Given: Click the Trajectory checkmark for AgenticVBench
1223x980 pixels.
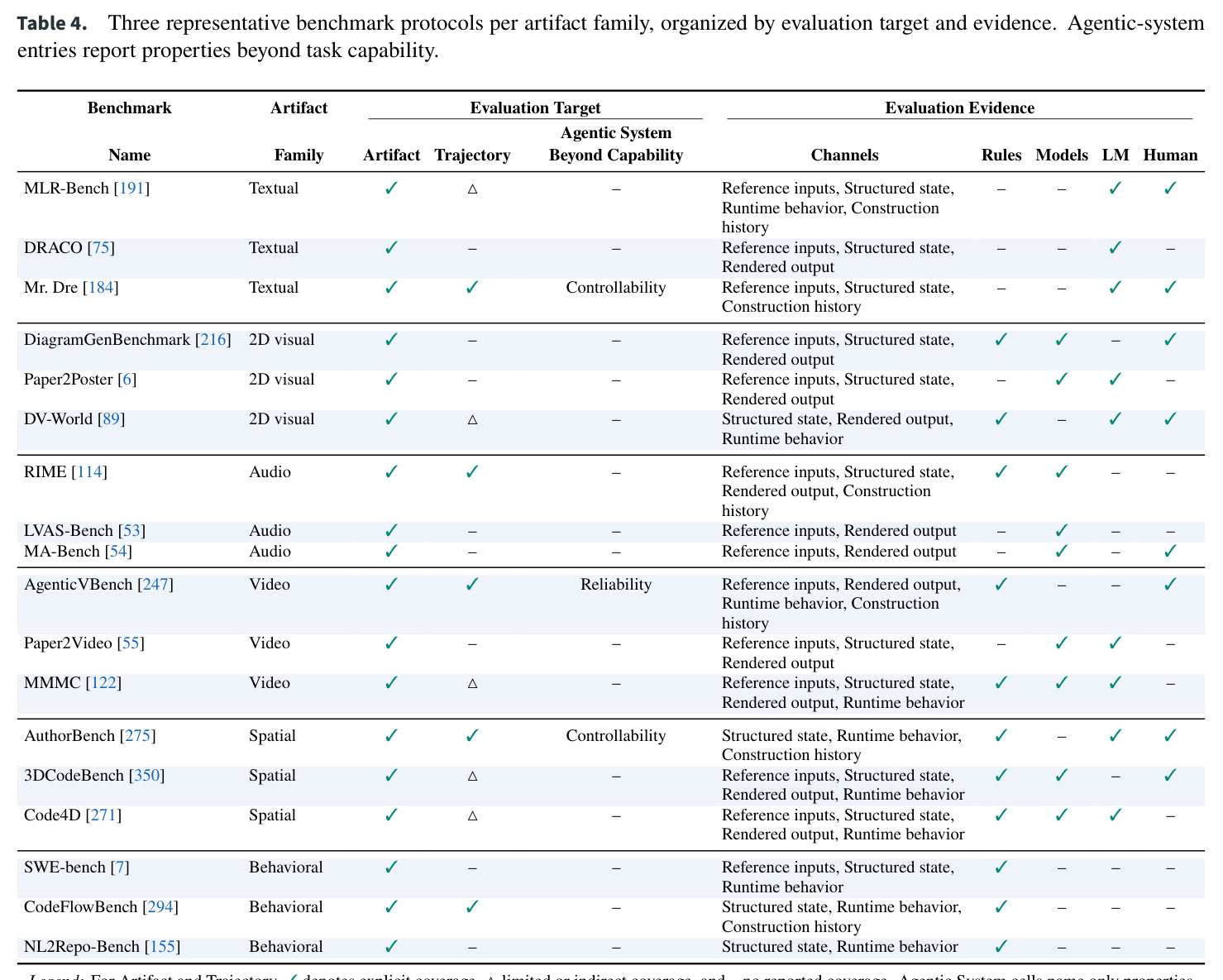Looking at the screenshot, I should 472,585.
